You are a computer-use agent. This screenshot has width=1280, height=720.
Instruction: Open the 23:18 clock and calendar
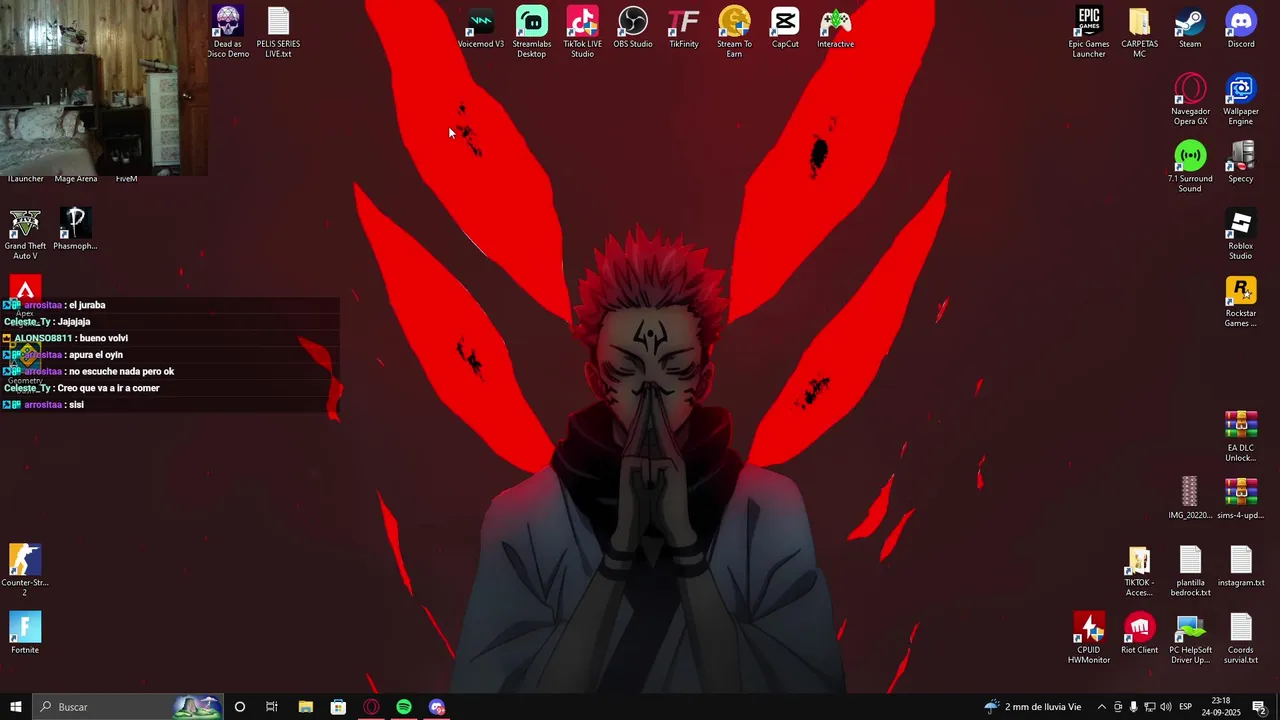(1221, 707)
